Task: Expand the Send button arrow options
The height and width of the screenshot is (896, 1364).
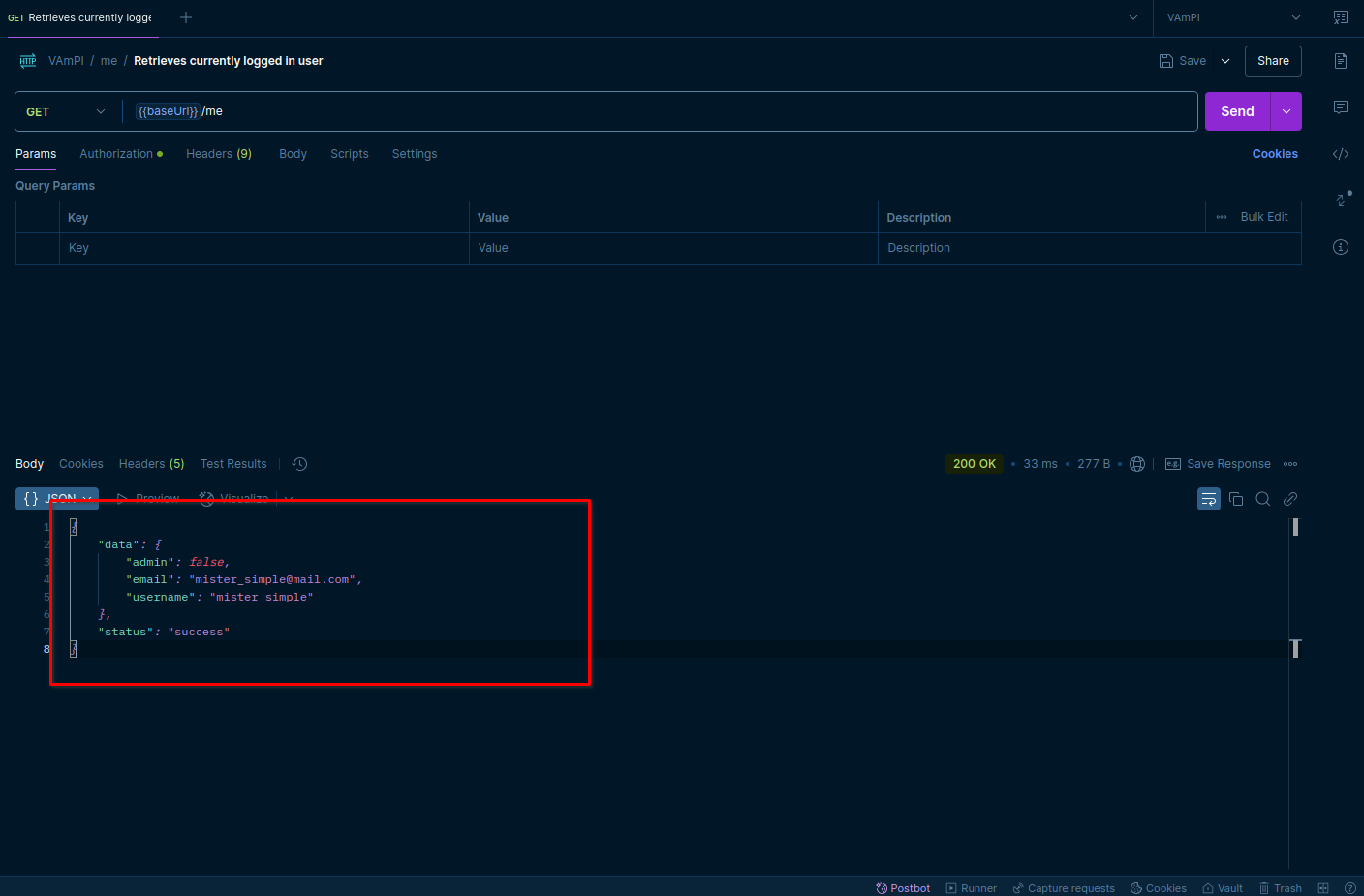Action: click(1286, 111)
